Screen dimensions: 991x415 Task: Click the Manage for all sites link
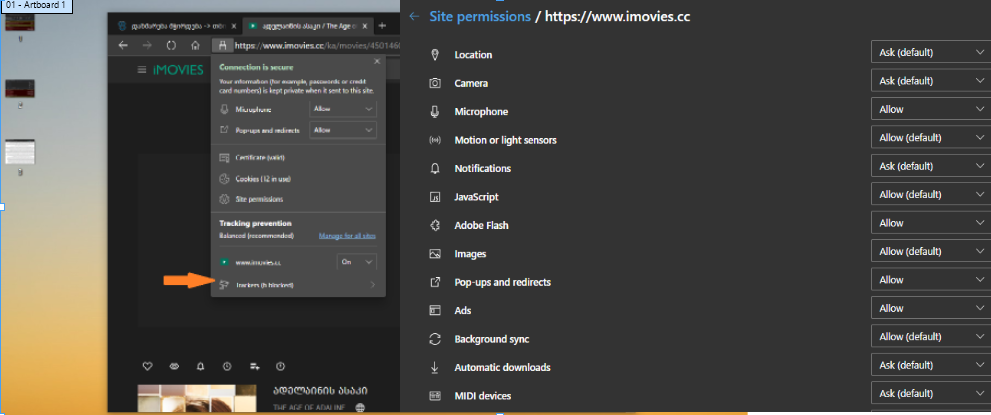click(346, 236)
